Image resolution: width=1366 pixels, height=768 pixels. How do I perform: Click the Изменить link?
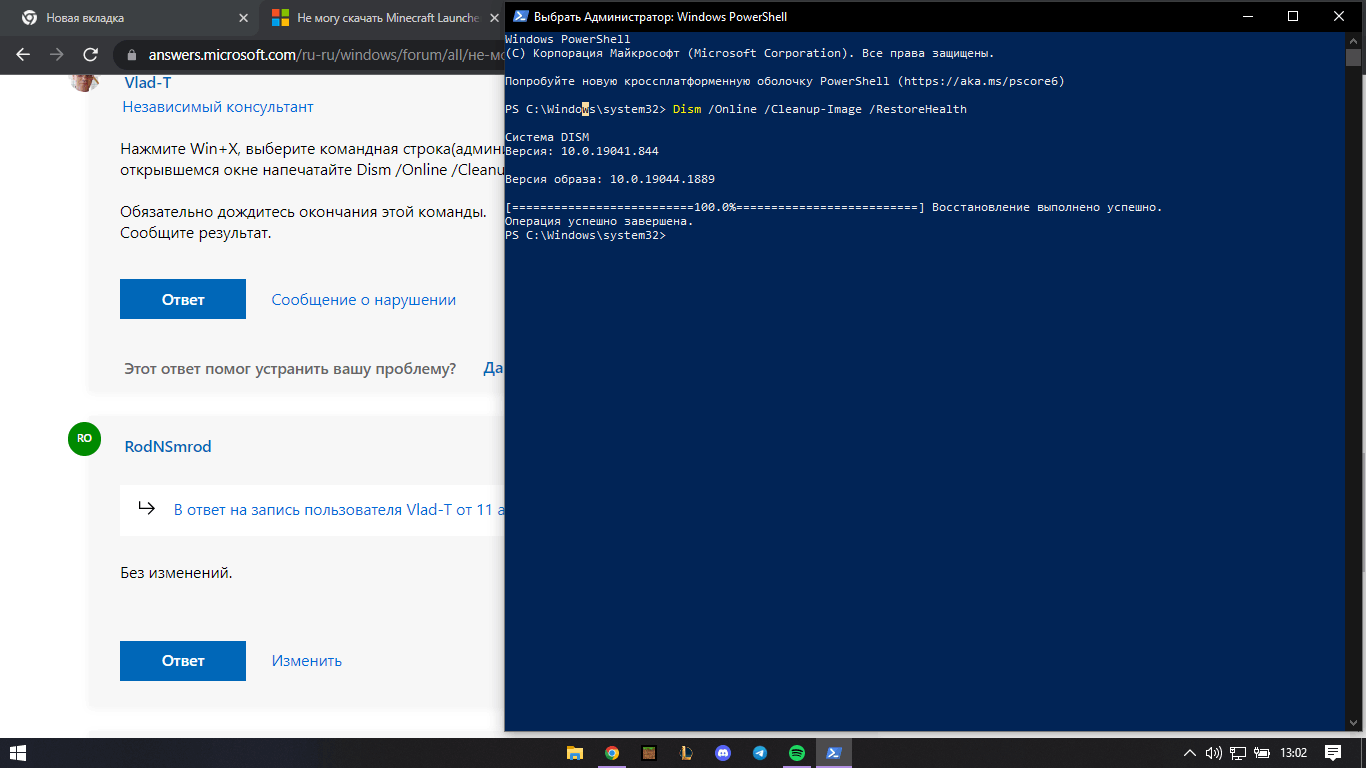tap(307, 661)
